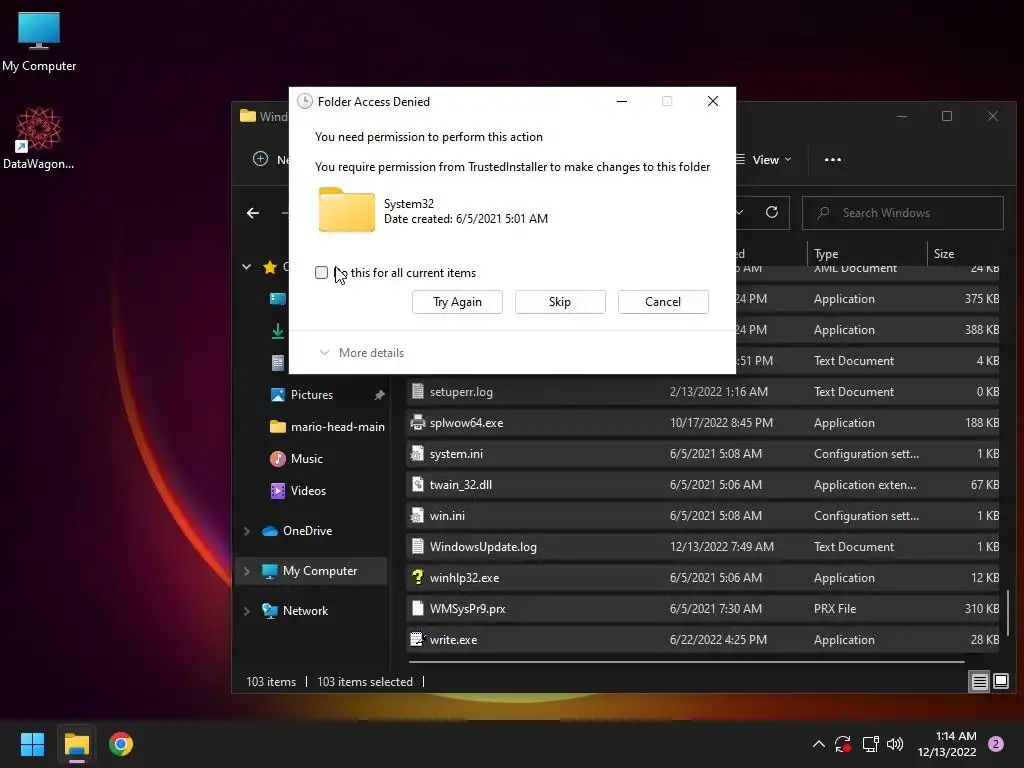Switch to large icons view in status bar
Screen dimensions: 1024x768
point(1000,682)
